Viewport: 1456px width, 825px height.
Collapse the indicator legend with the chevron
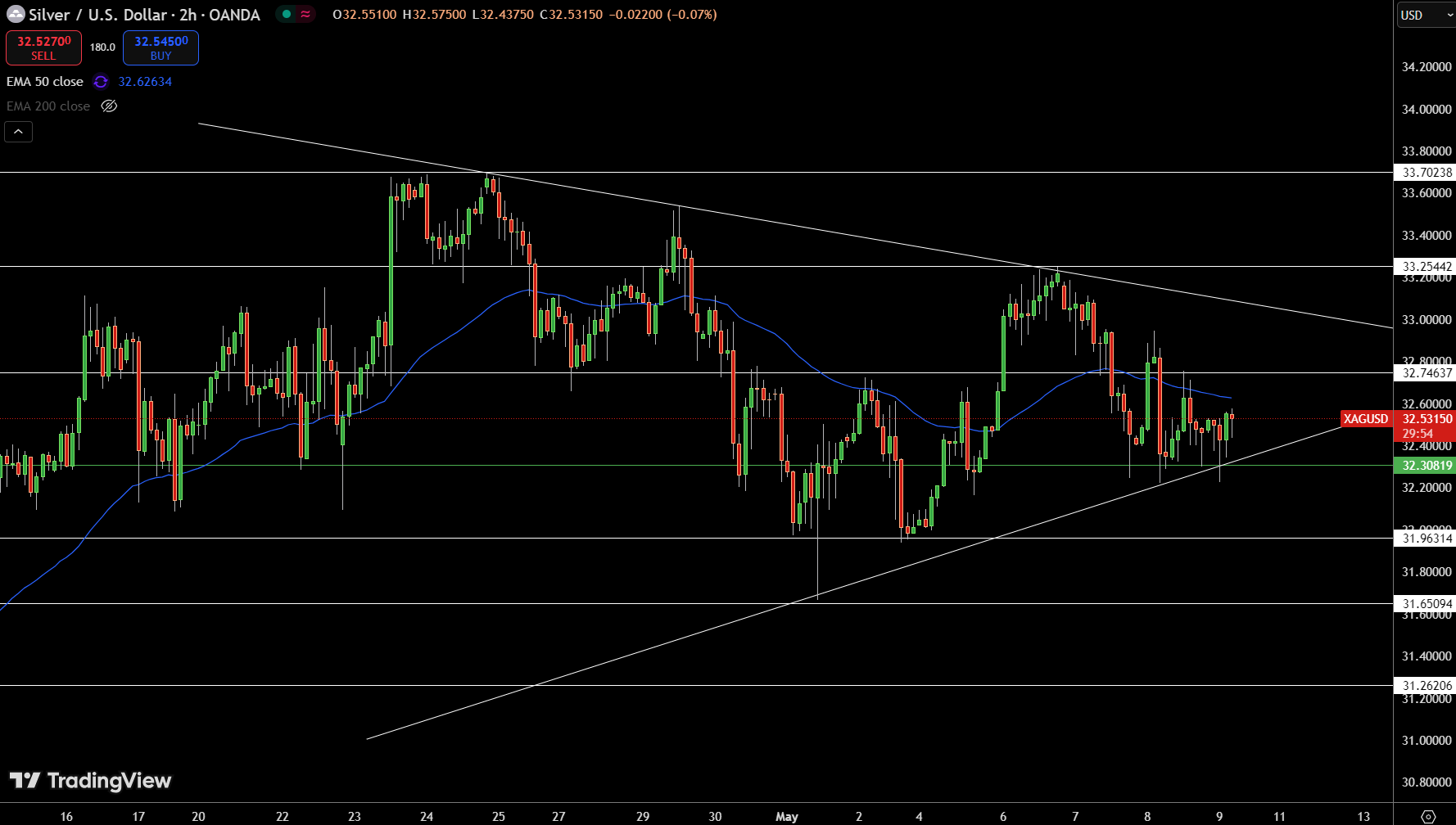[x=18, y=132]
